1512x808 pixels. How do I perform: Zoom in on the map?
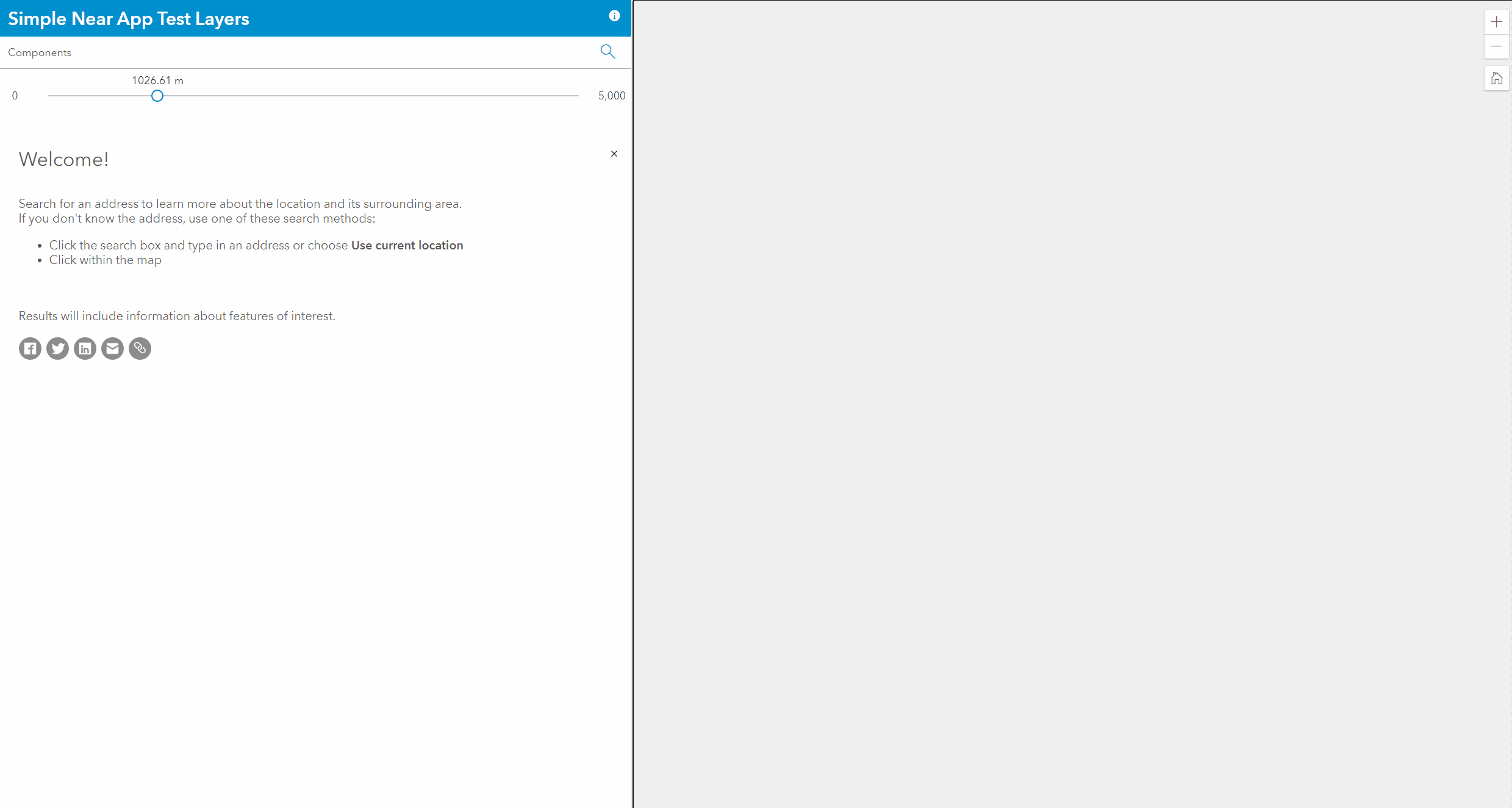click(x=1497, y=21)
